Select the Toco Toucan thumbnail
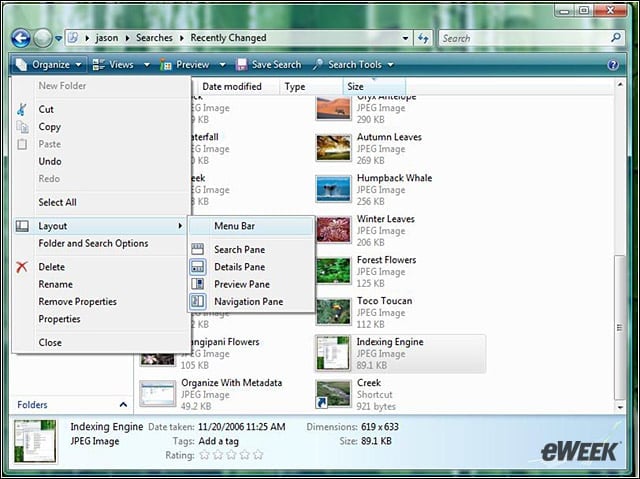The height and width of the screenshot is (479, 640). [333, 312]
